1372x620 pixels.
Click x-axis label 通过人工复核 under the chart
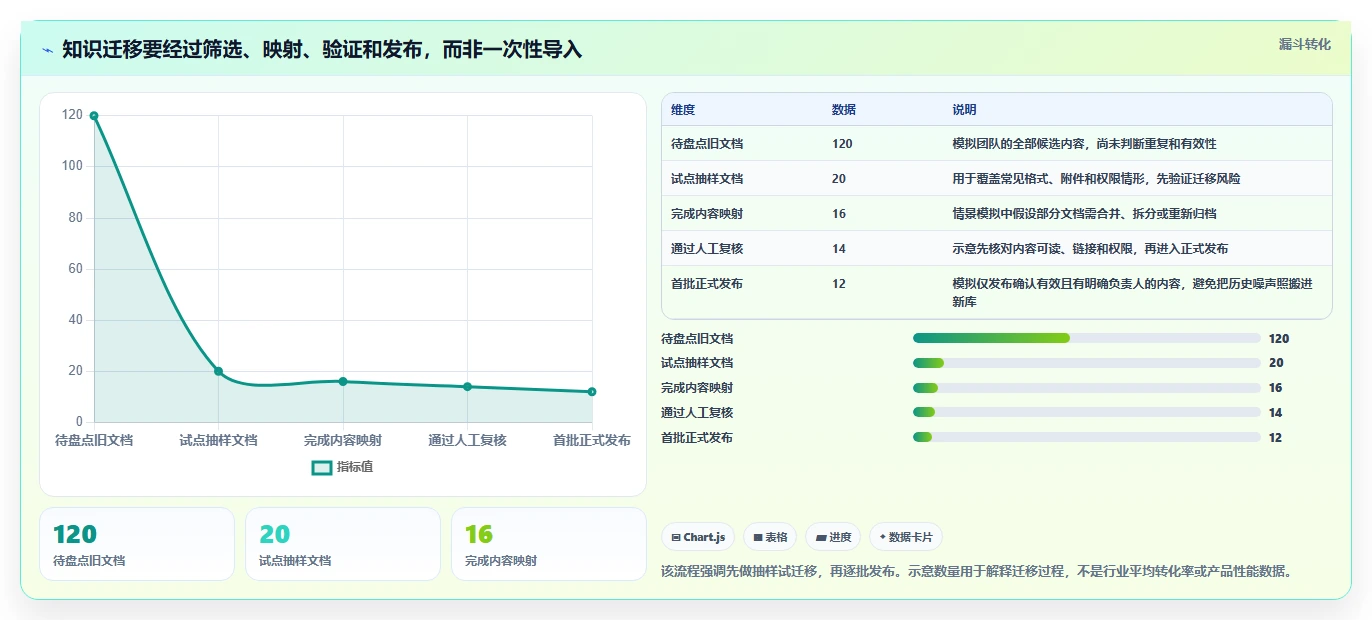pyautogui.click(x=467, y=440)
